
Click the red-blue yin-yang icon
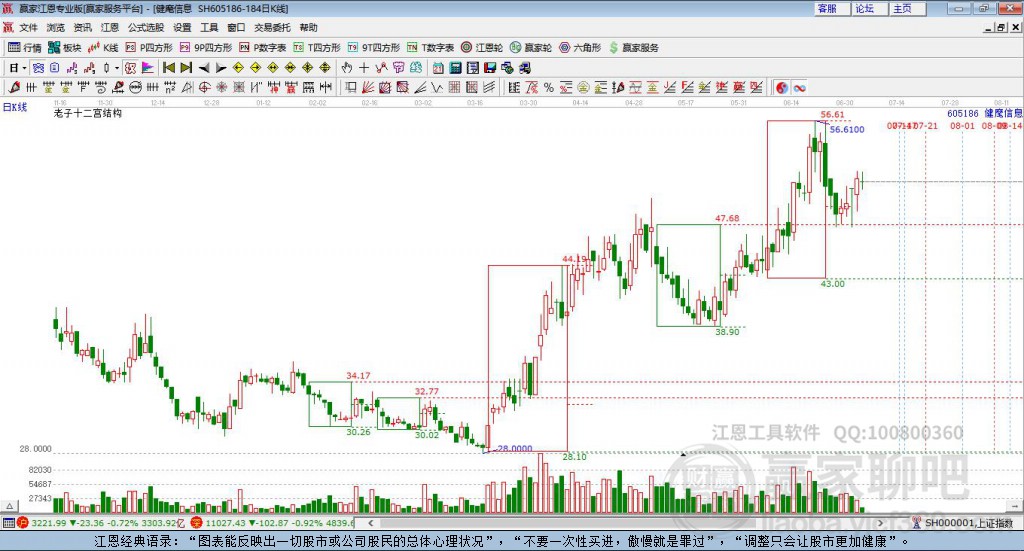[x=782, y=87]
